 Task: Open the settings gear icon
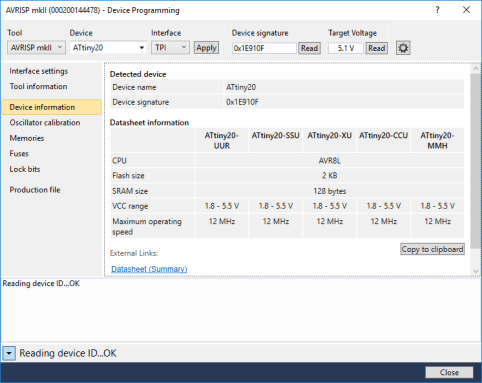(x=403, y=48)
